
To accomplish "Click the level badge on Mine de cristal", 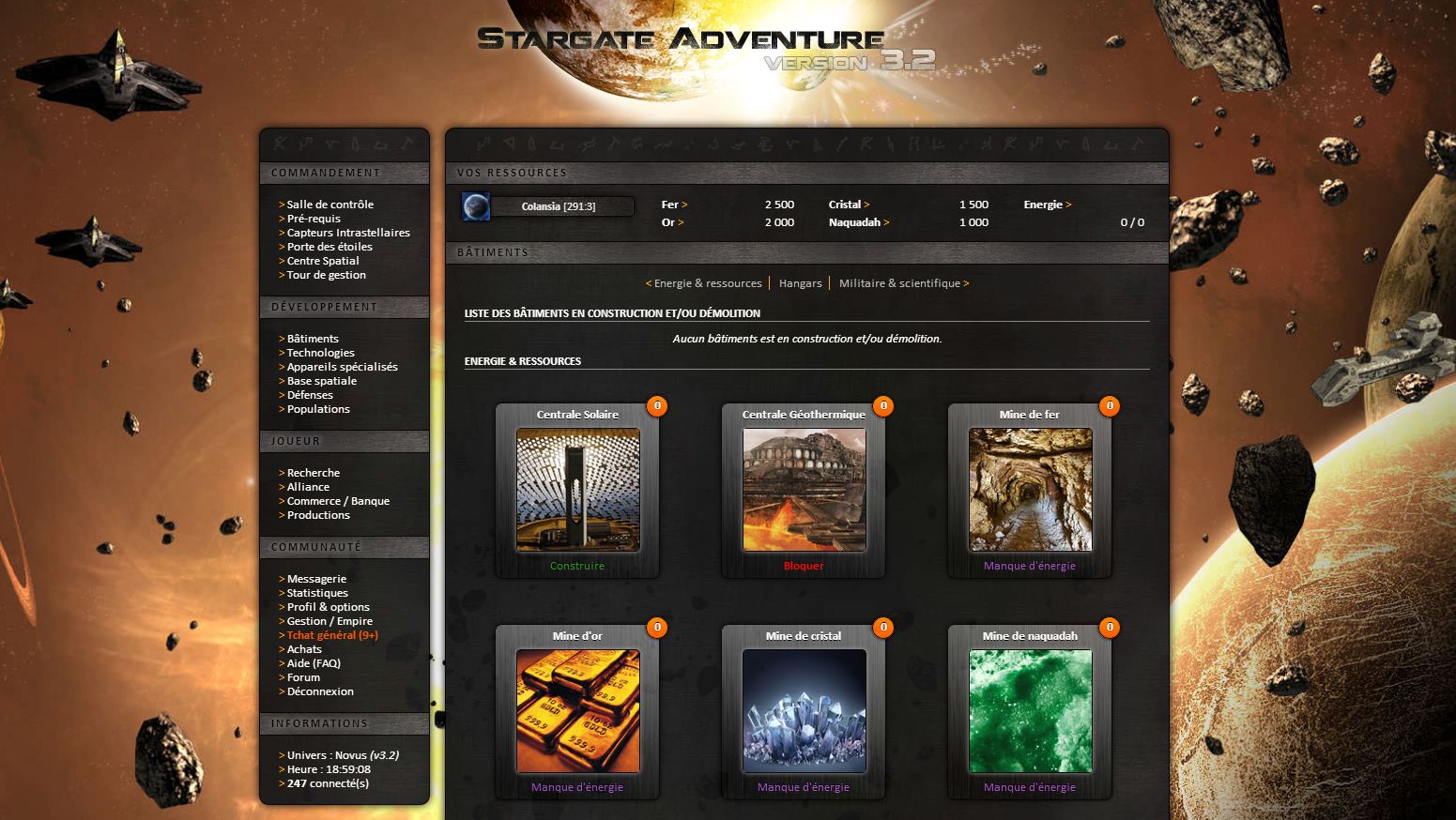I will [883, 628].
